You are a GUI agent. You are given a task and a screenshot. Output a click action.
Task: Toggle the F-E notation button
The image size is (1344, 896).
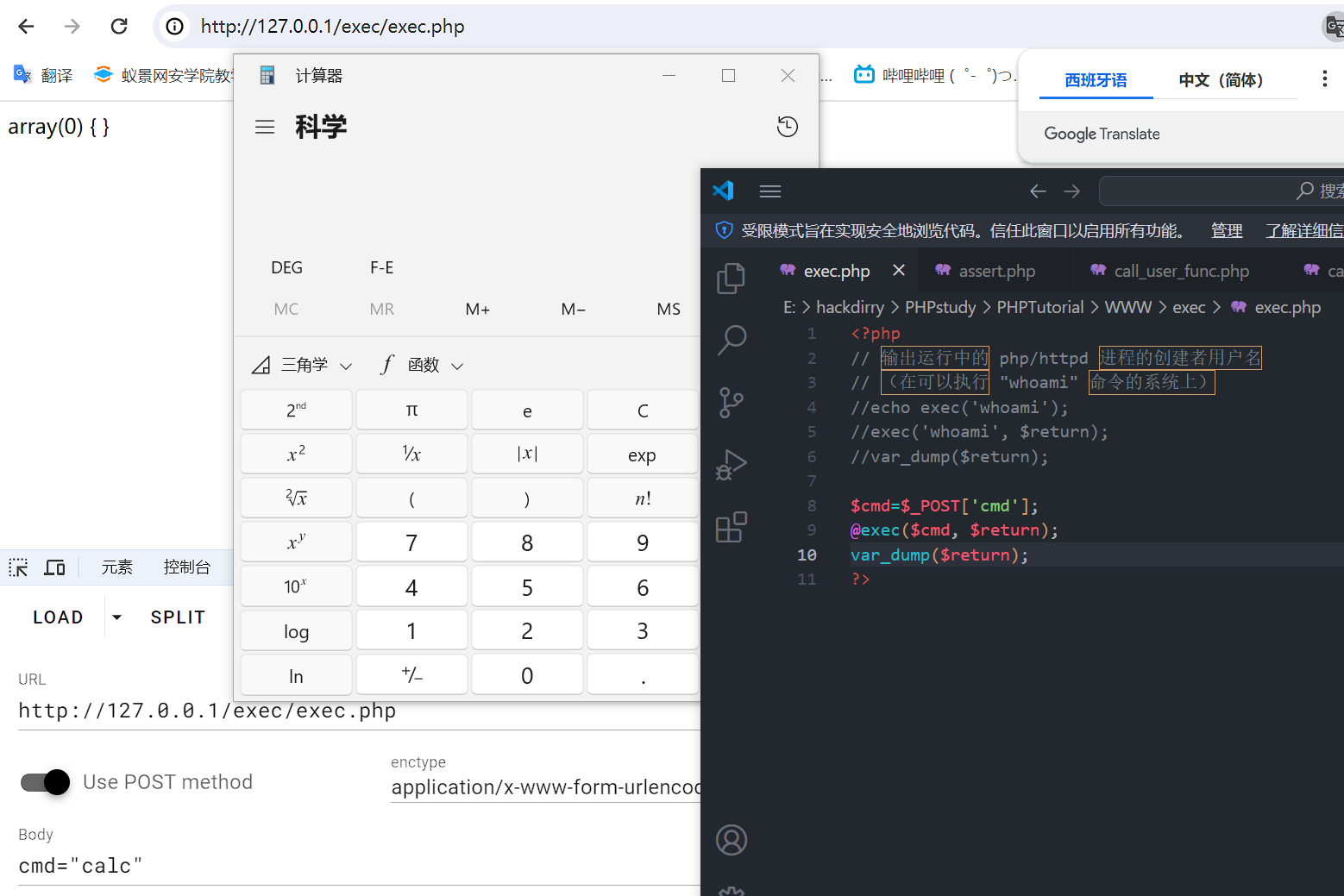[382, 267]
